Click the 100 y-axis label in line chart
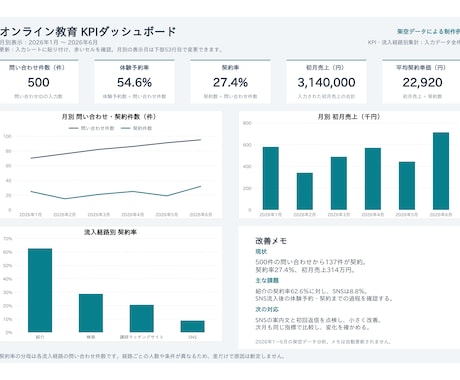The height and width of the screenshot is (380, 460). click(x=7, y=136)
